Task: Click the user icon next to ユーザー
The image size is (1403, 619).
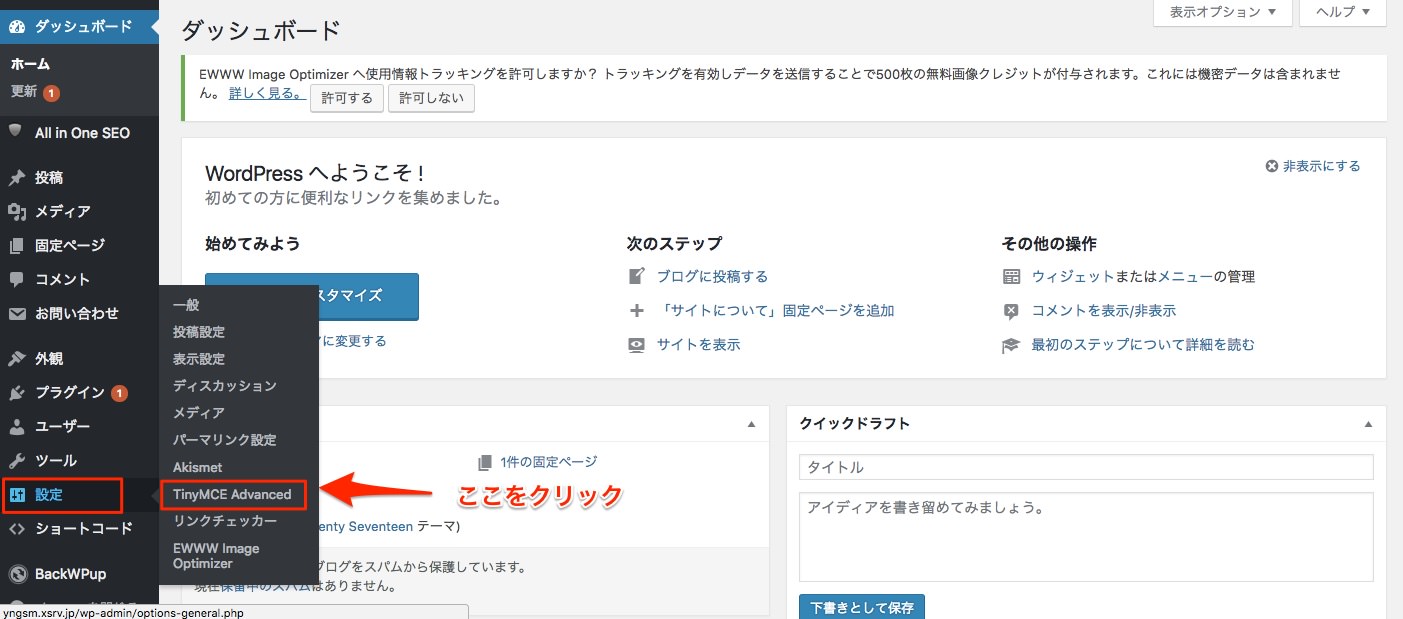Action: coord(16,427)
